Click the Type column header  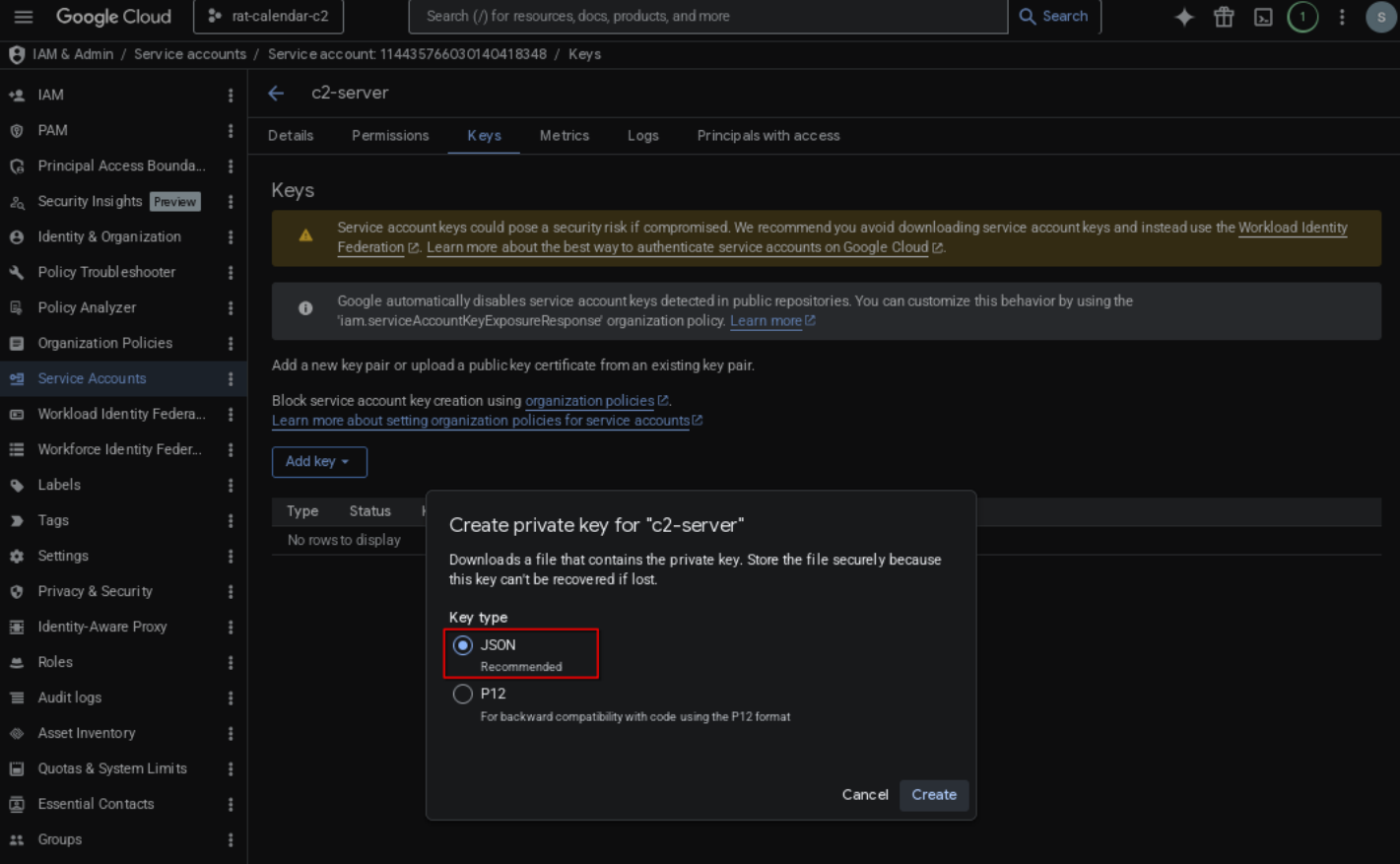tap(302, 511)
